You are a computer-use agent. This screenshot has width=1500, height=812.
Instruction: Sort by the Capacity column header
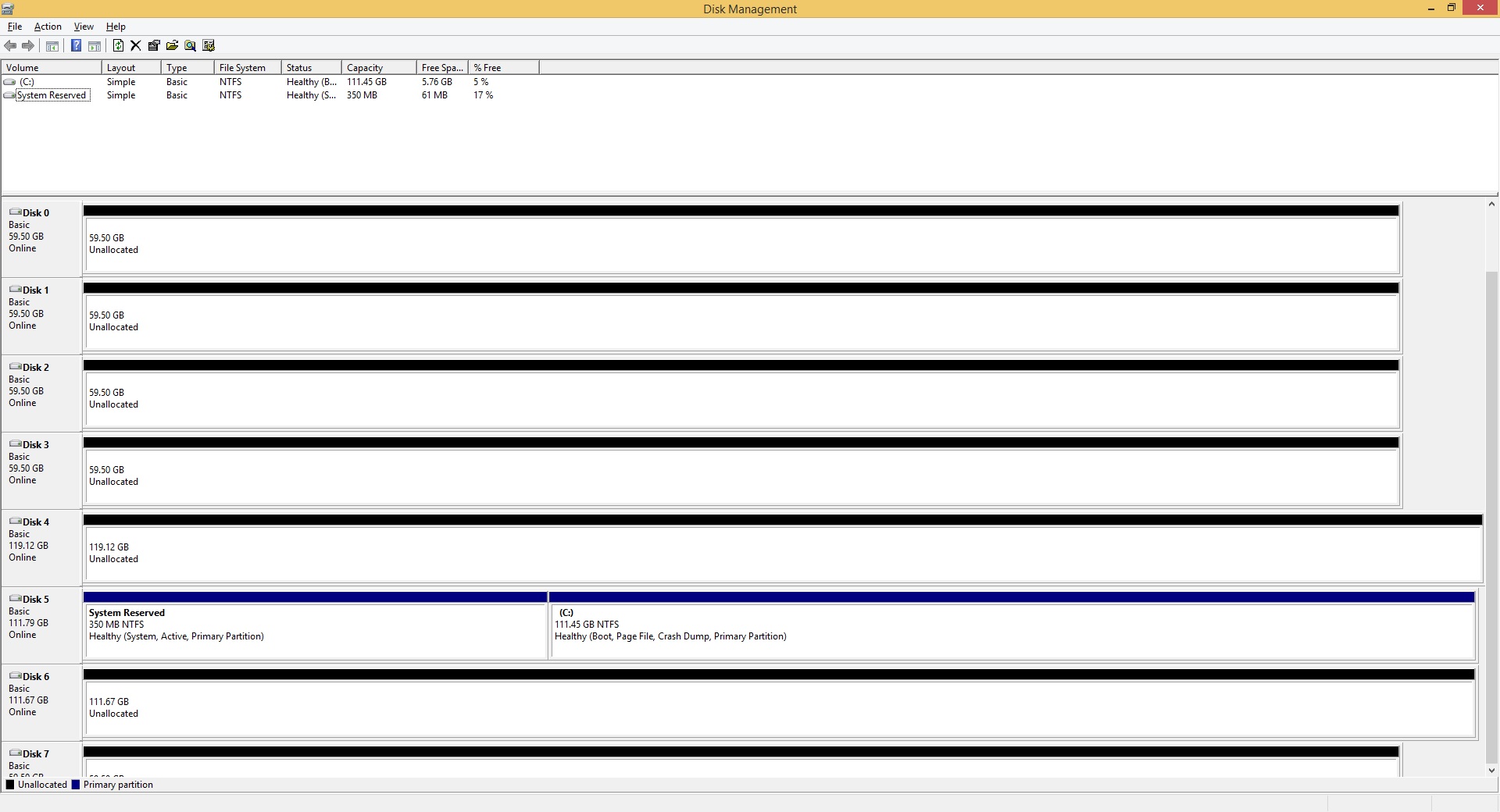(x=378, y=68)
